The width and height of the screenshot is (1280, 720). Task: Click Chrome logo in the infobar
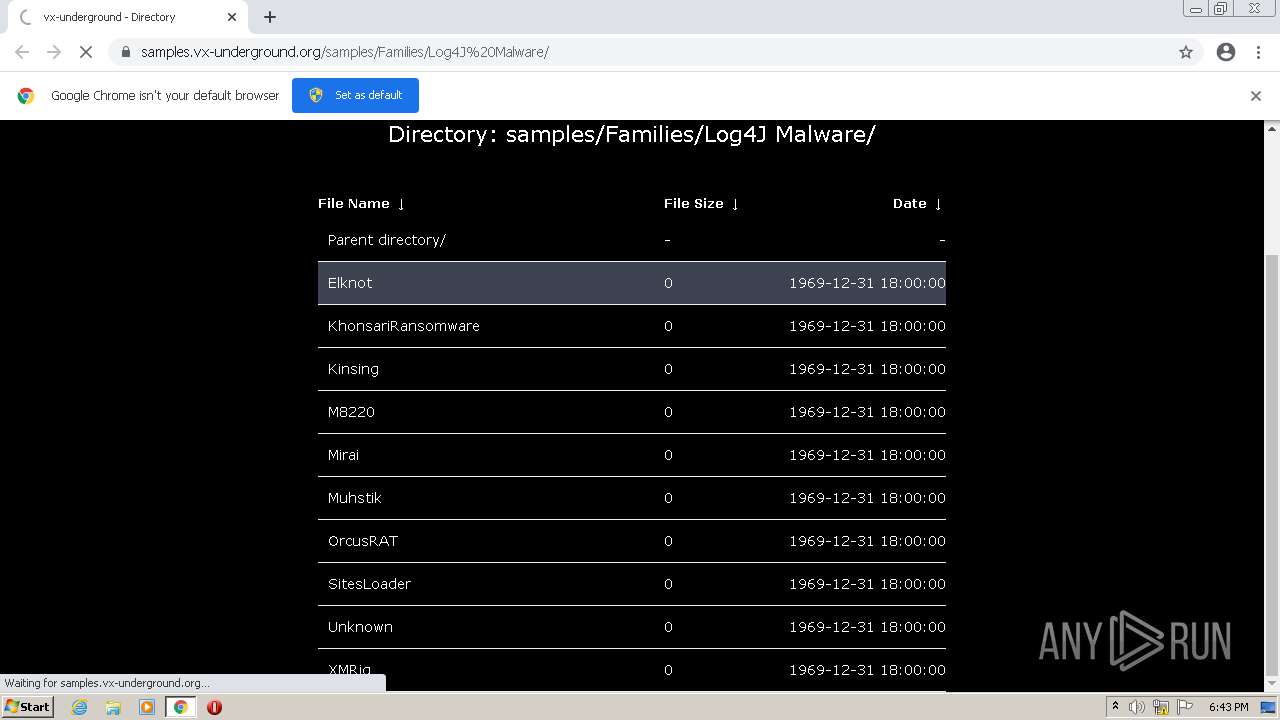(26, 96)
